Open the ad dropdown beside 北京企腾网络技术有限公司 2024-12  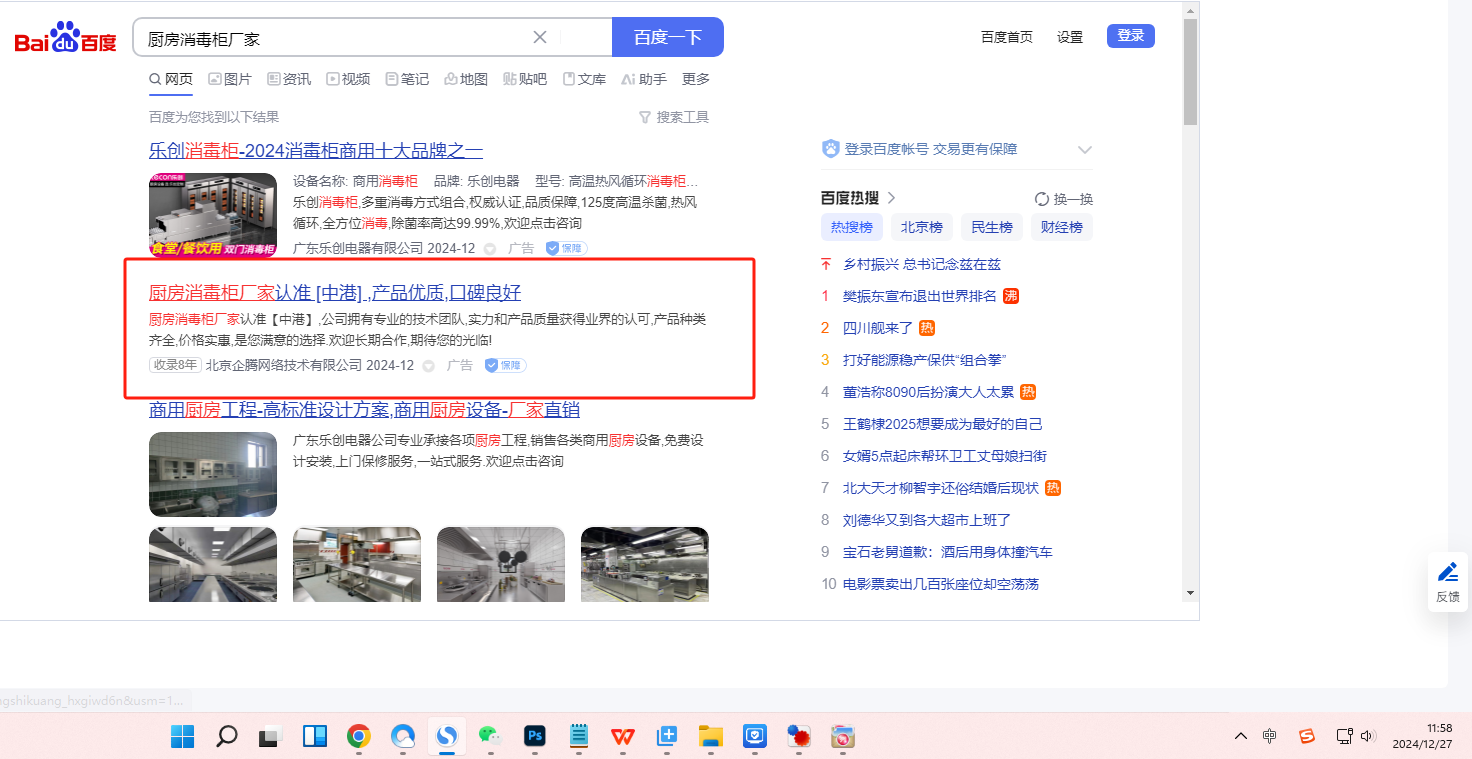[429, 366]
